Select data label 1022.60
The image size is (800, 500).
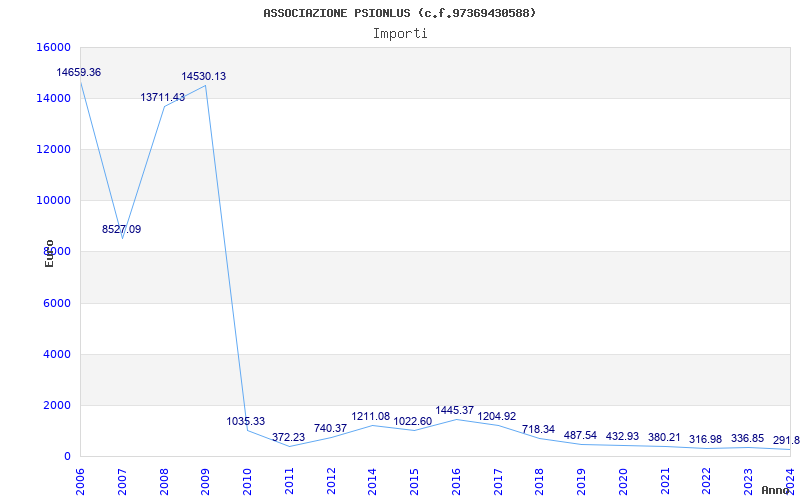click(413, 421)
